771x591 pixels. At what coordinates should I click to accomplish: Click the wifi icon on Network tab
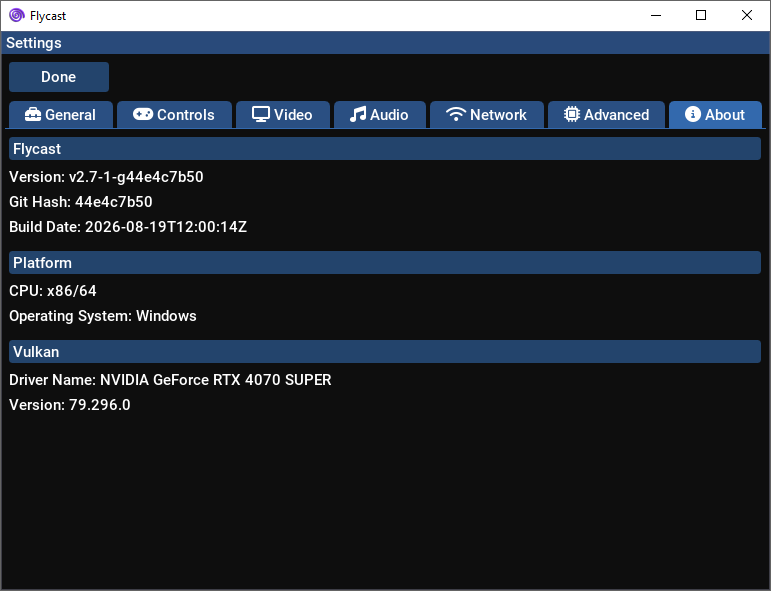point(456,115)
